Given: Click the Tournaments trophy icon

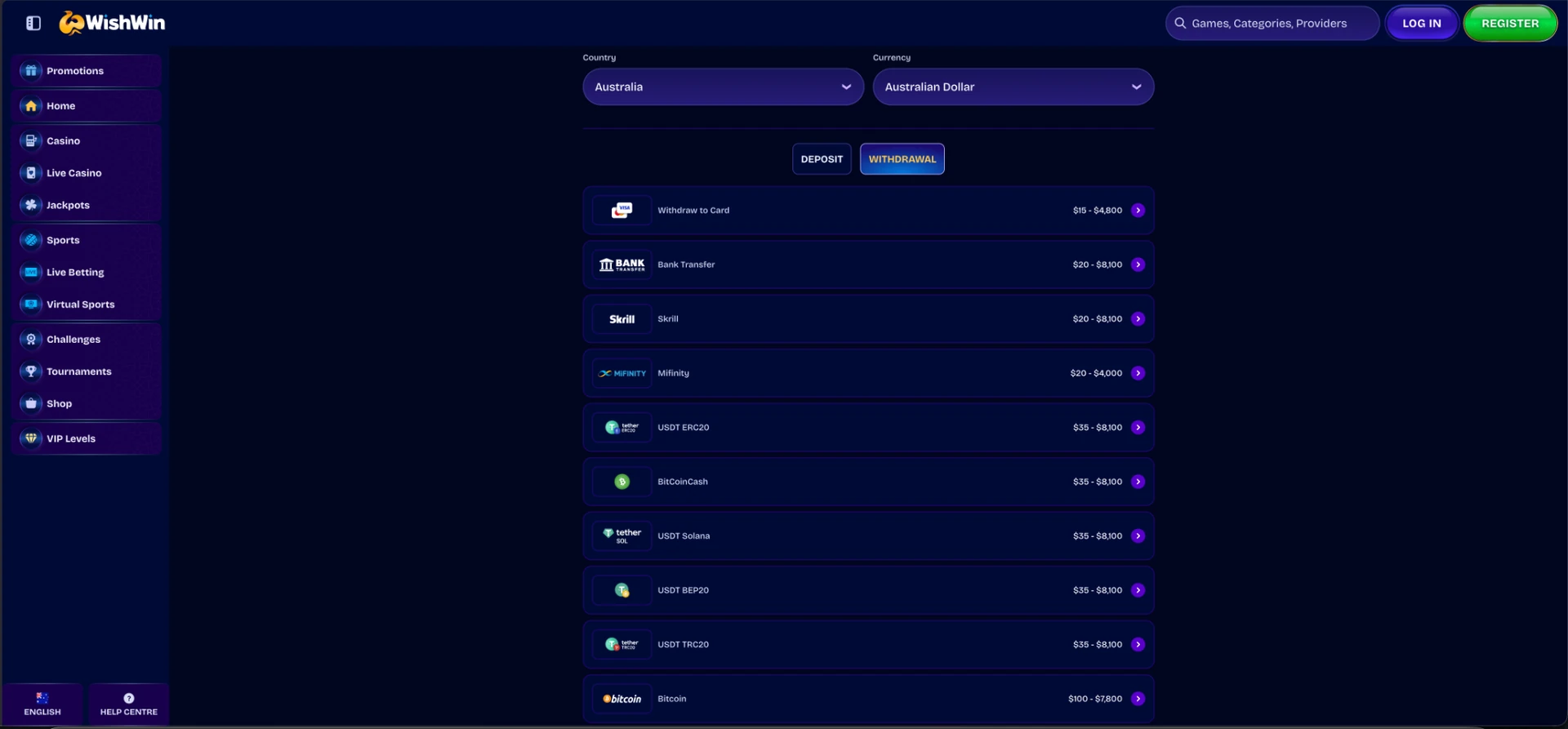Looking at the screenshot, I should point(31,371).
